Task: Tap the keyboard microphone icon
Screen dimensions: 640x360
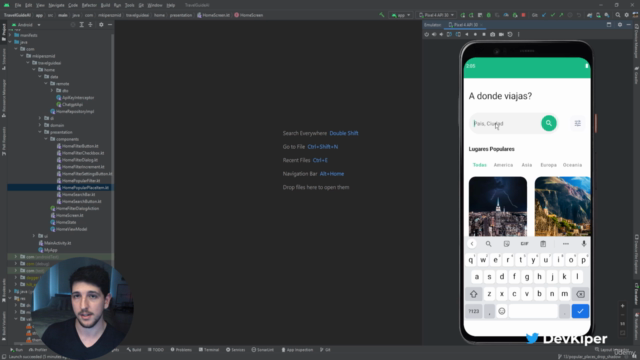Action: (x=584, y=244)
